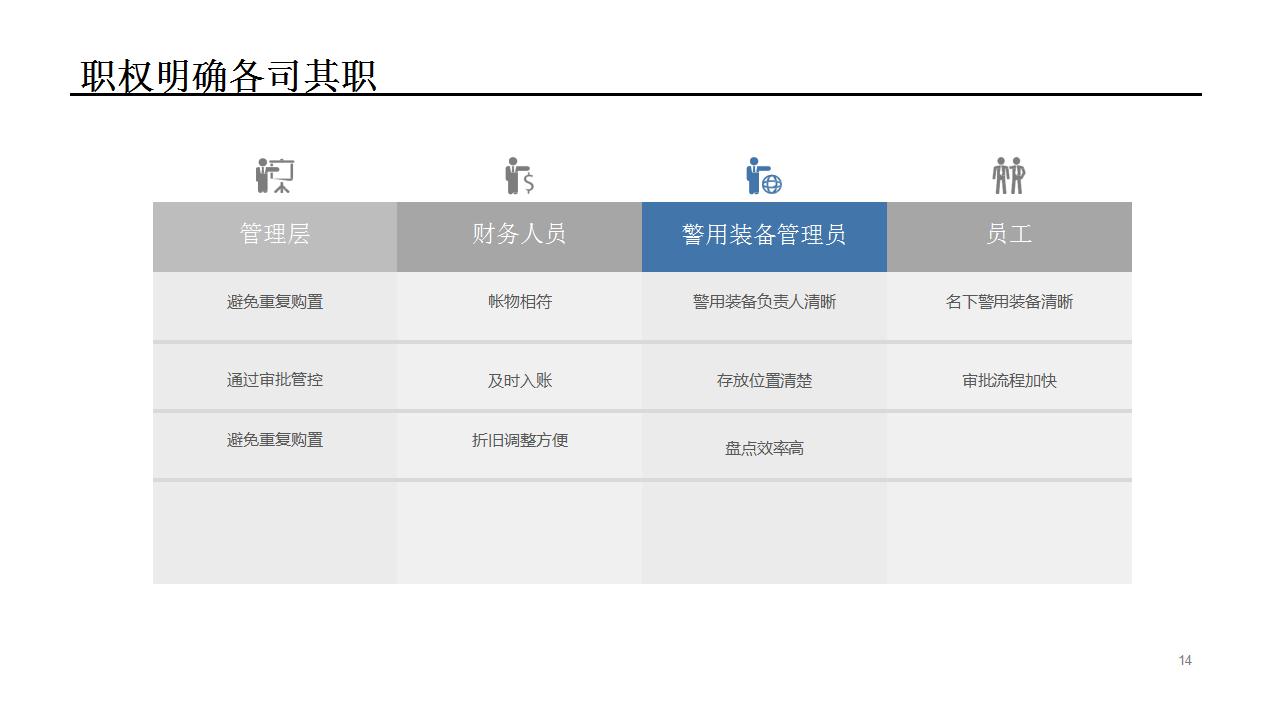Click the slide page number 14
This screenshot has height=715, width=1272.
1185,660
